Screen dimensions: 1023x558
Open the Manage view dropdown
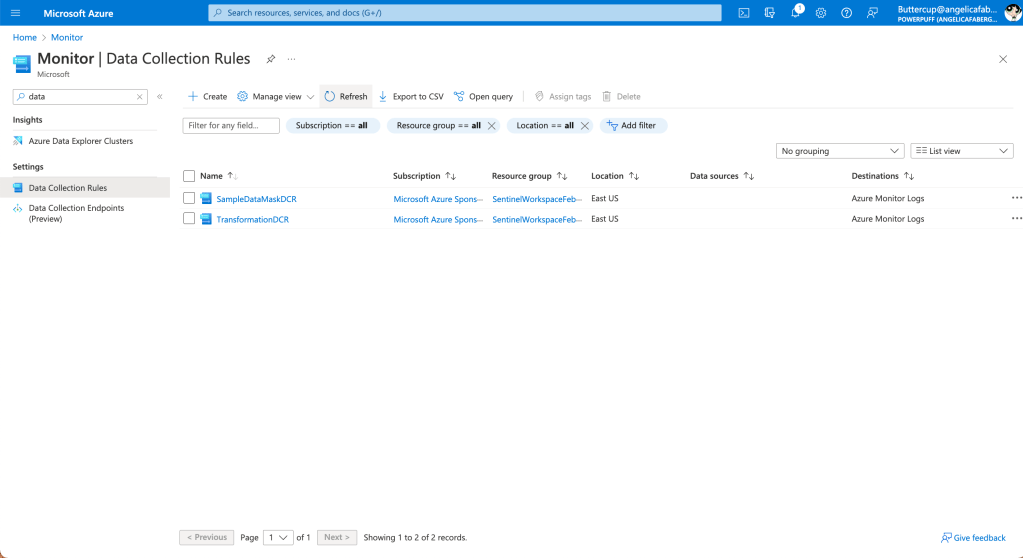click(x=275, y=97)
